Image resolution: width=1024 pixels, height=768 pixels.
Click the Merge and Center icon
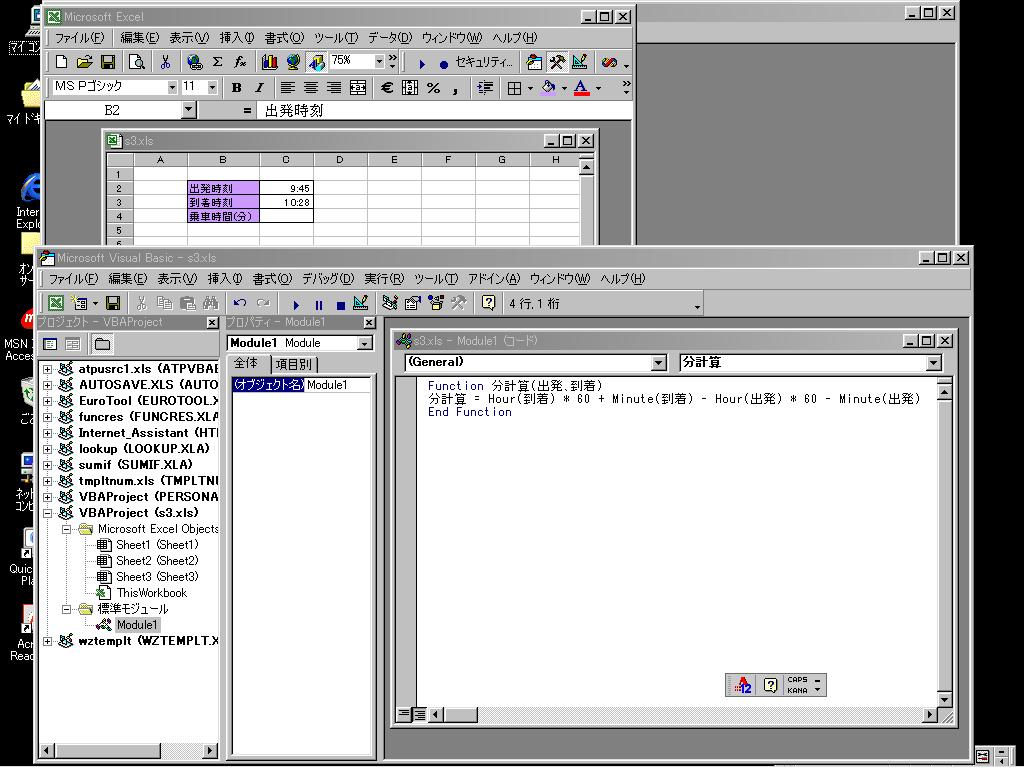tap(357, 88)
